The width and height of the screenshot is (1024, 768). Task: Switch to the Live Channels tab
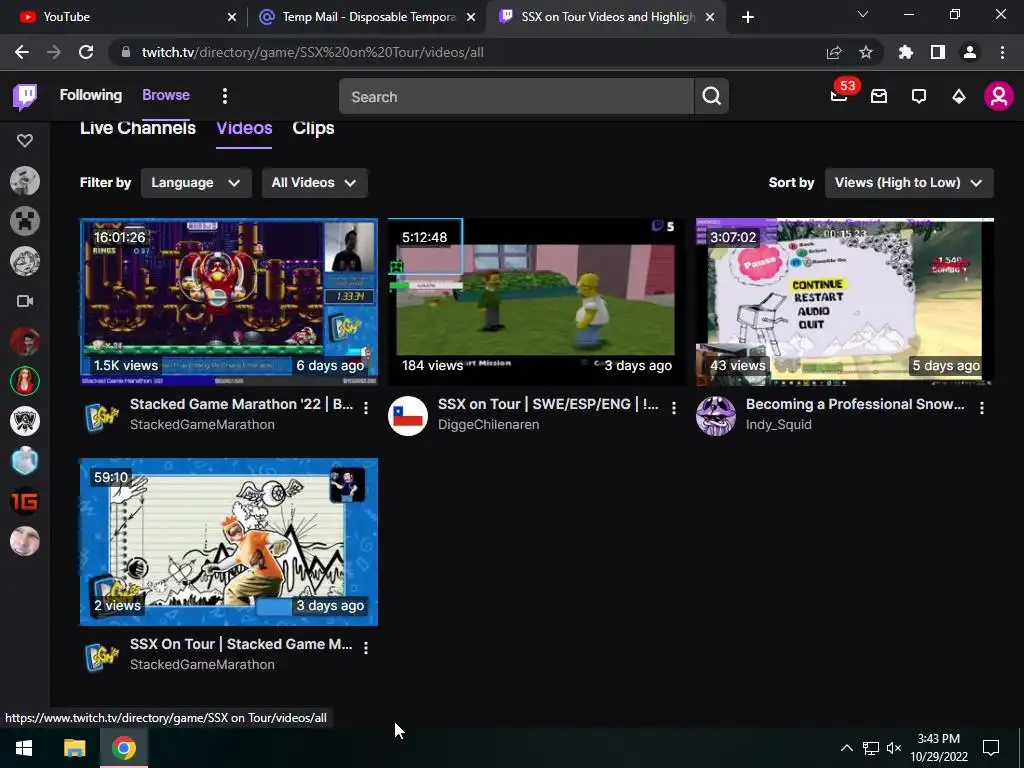138,128
